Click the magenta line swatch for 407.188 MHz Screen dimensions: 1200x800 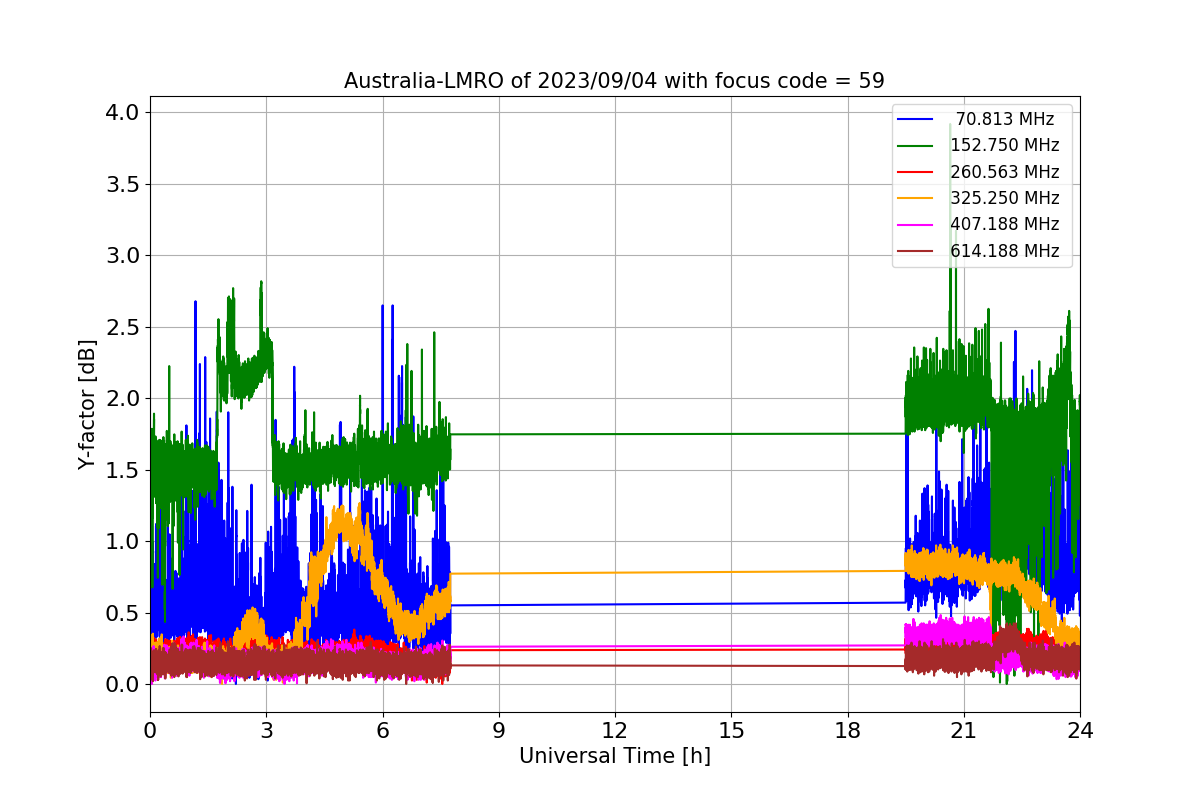[x=917, y=225]
